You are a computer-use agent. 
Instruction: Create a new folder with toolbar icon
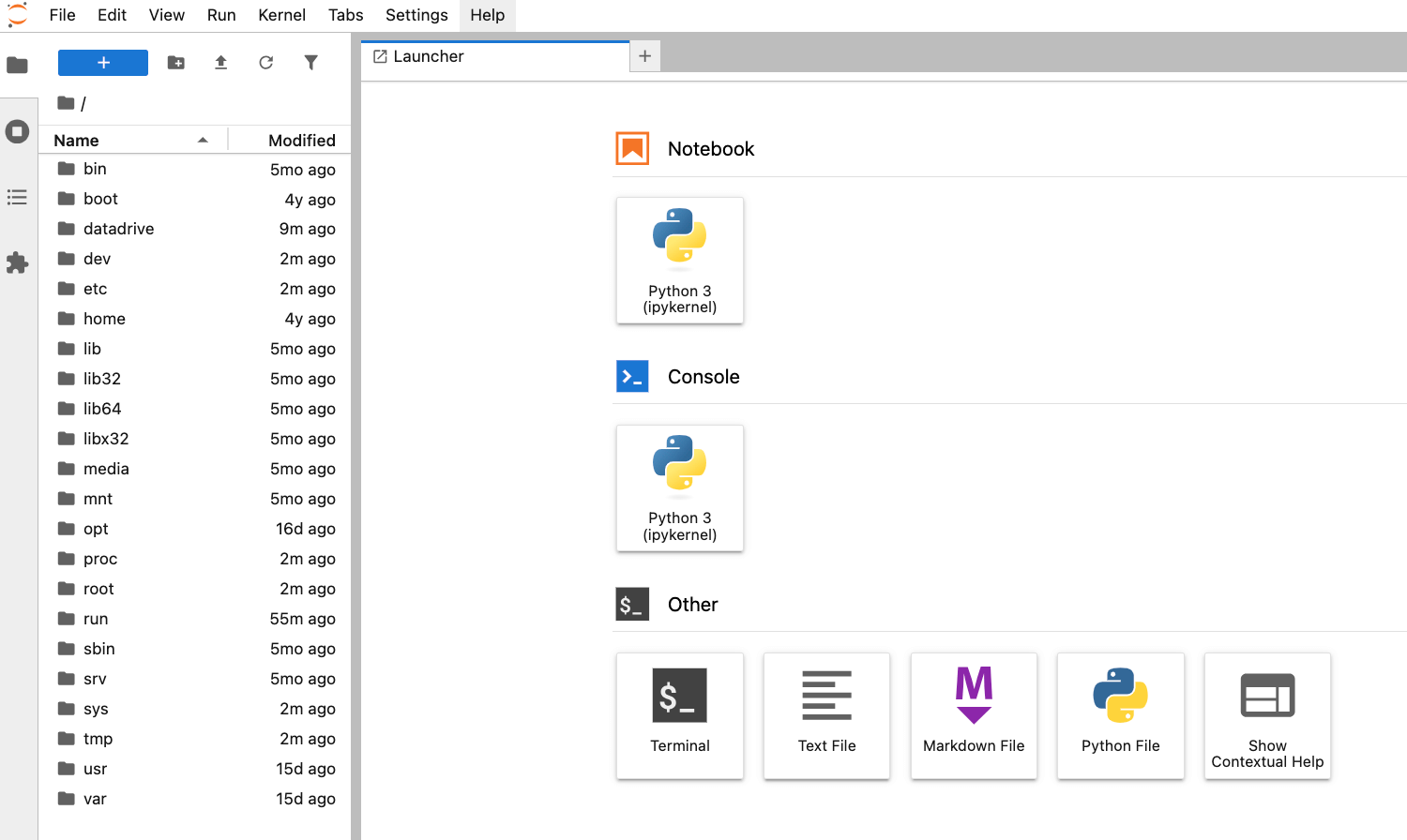(x=176, y=63)
